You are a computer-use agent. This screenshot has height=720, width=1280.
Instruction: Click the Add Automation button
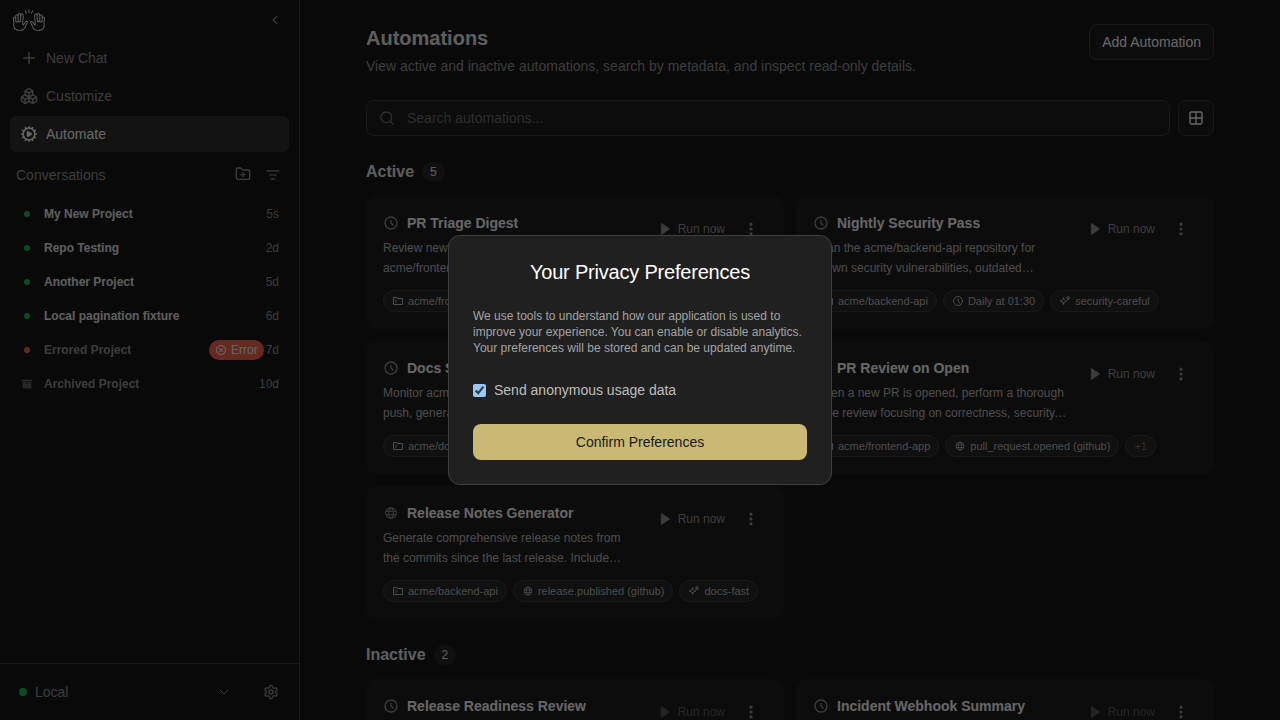[1151, 42]
